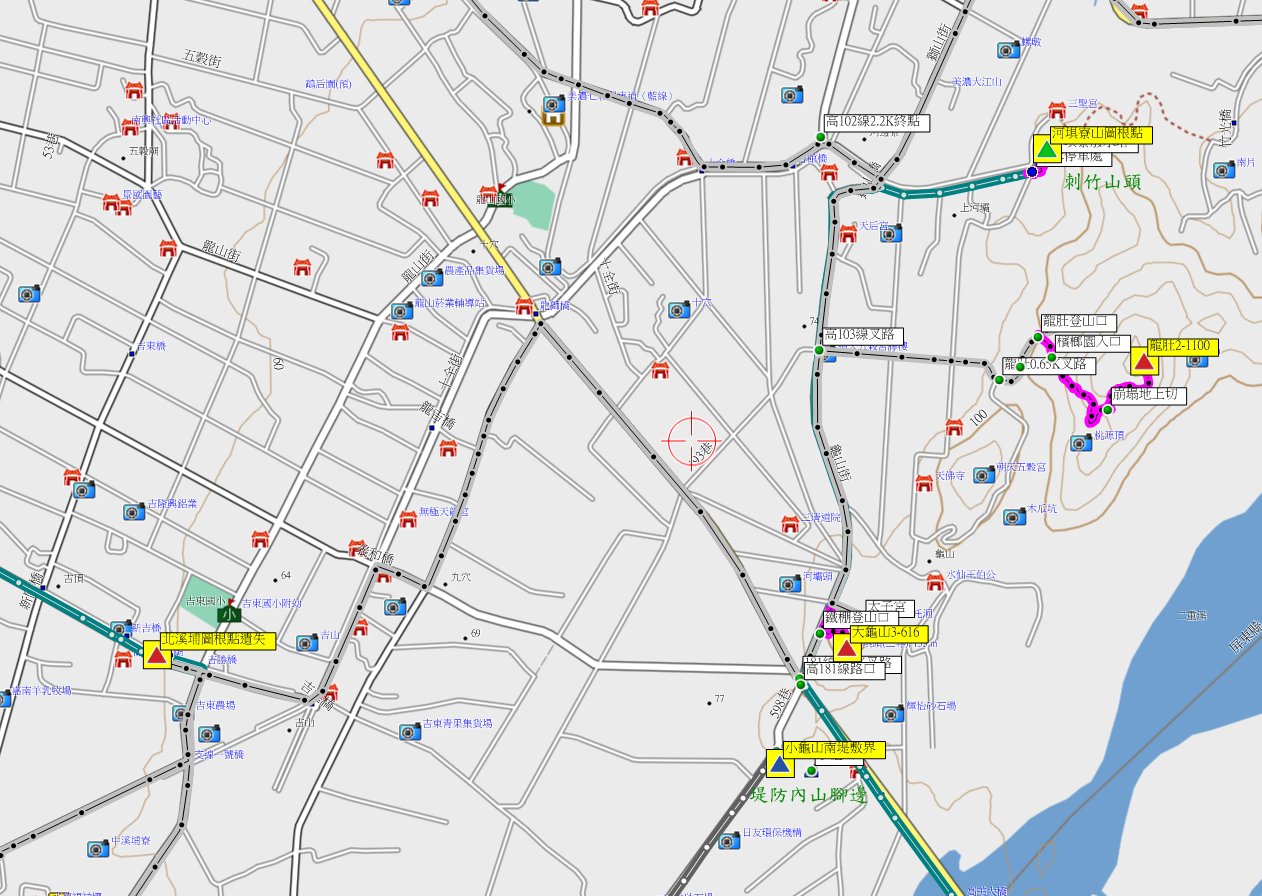Click the green 刺竹山頭 text annotation
This screenshot has height=896, width=1262.
click(x=1106, y=182)
